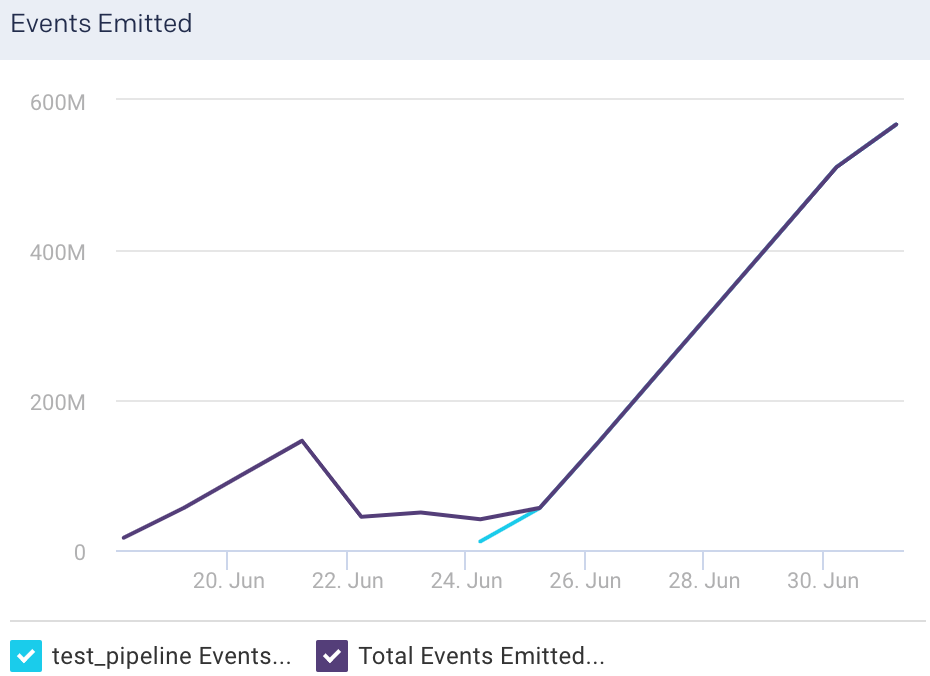Screen dimensions: 930x676
Task: Click the 26. Jun x-axis label
Action: pos(585,581)
